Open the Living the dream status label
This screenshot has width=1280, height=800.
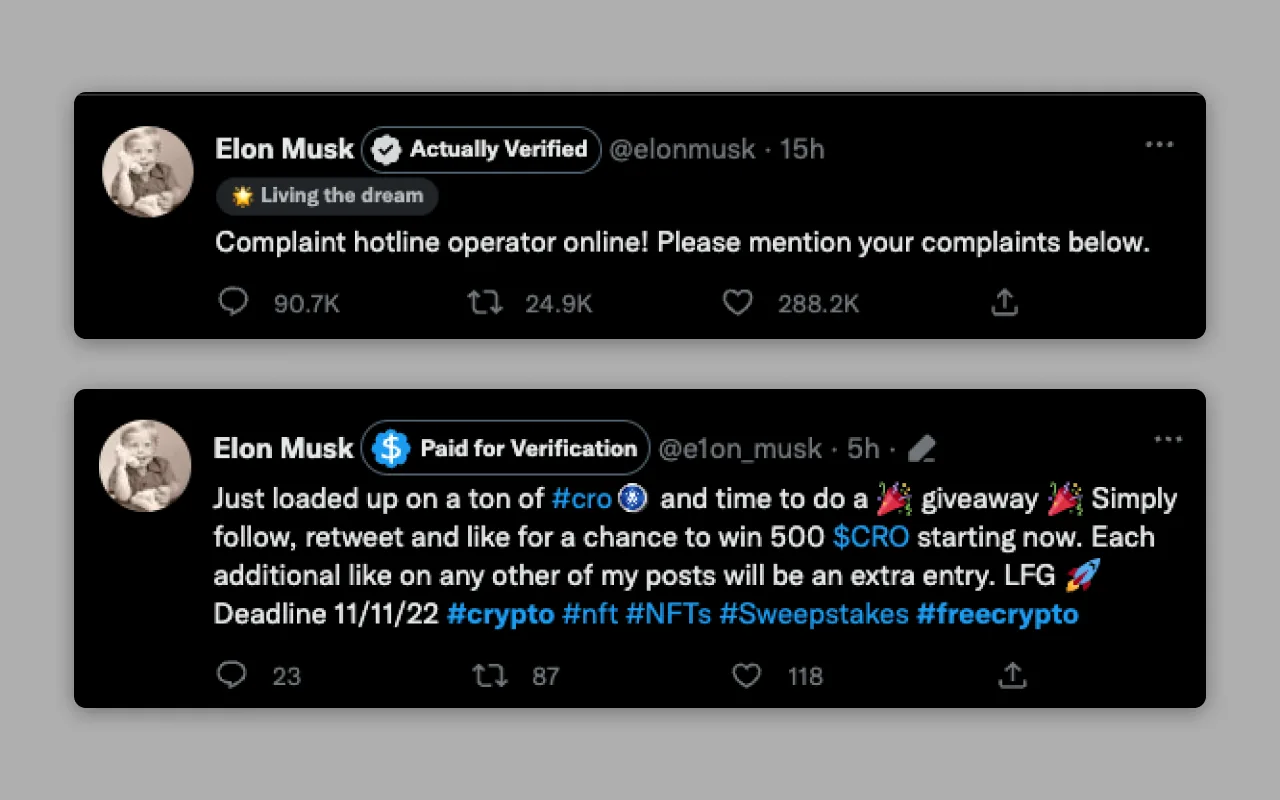(327, 196)
